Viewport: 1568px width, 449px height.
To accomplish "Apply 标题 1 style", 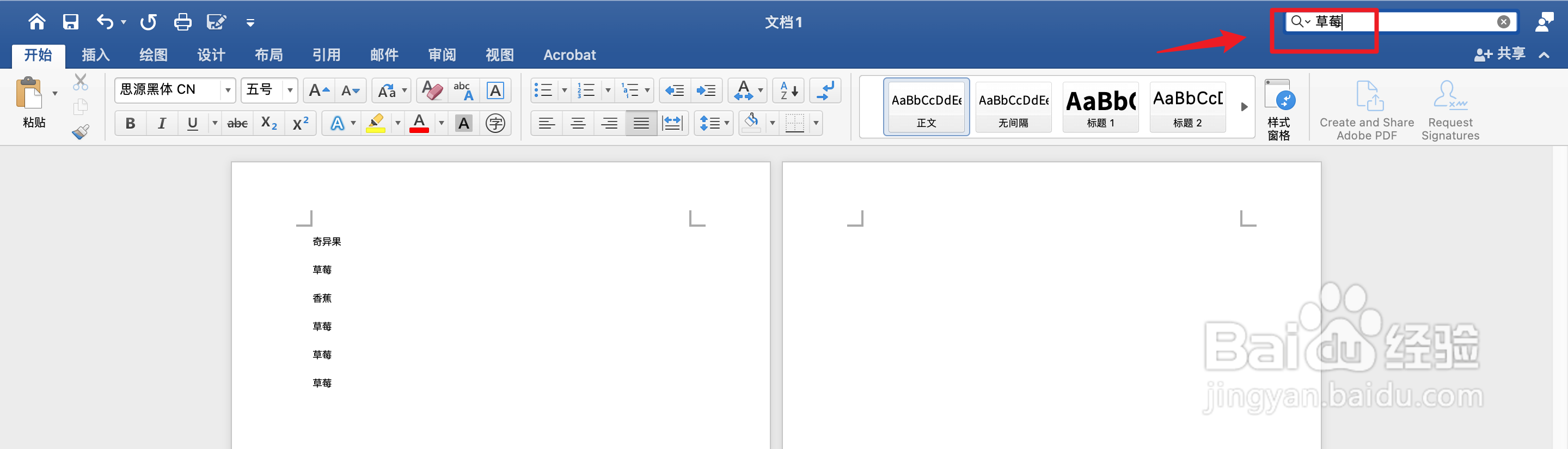I will coord(1100,107).
